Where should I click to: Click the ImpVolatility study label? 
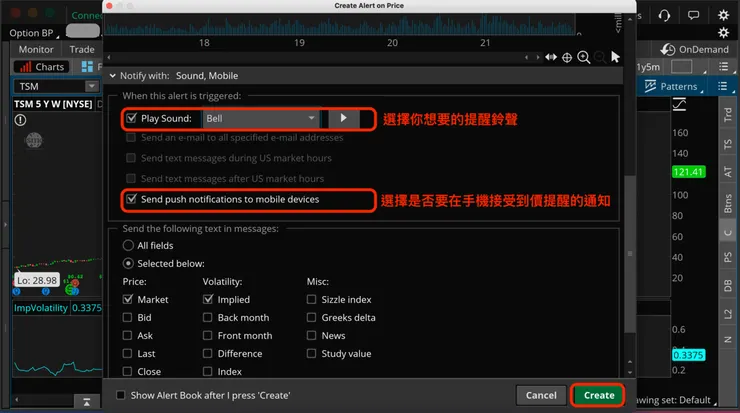pyautogui.click(x=41, y=308)
